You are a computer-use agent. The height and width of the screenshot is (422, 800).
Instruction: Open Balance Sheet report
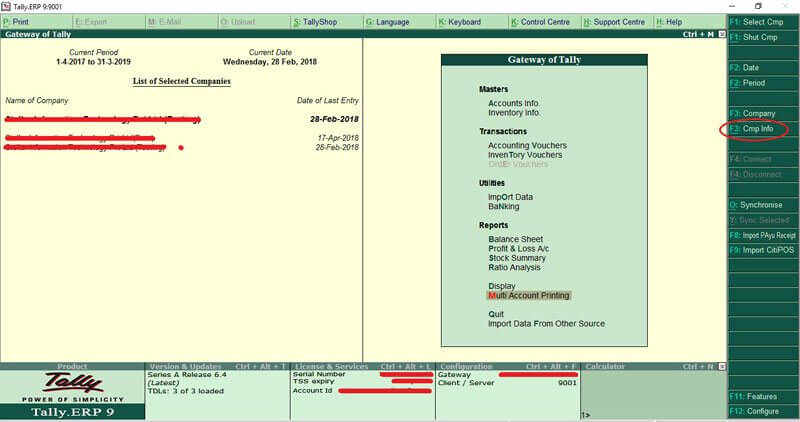click(x=515, y=239)
